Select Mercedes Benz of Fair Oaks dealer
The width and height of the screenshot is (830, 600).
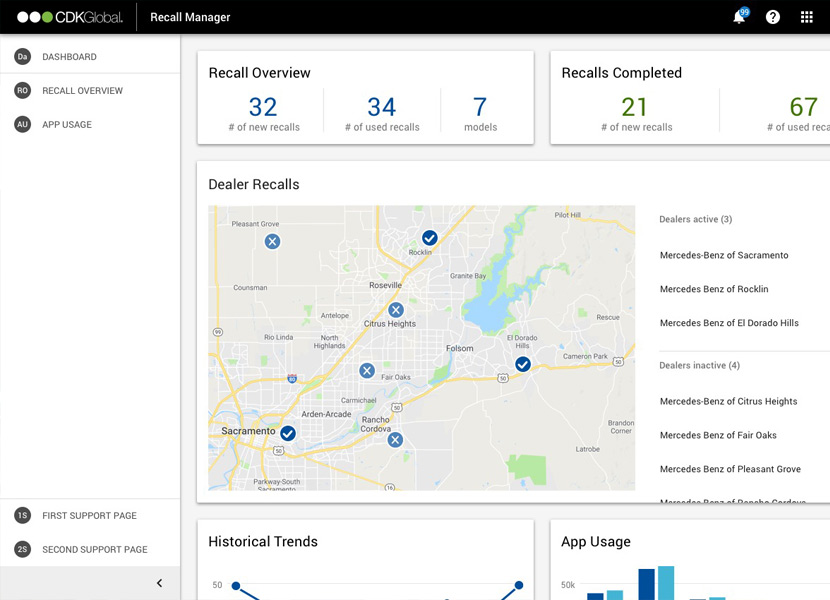(718, 435)
